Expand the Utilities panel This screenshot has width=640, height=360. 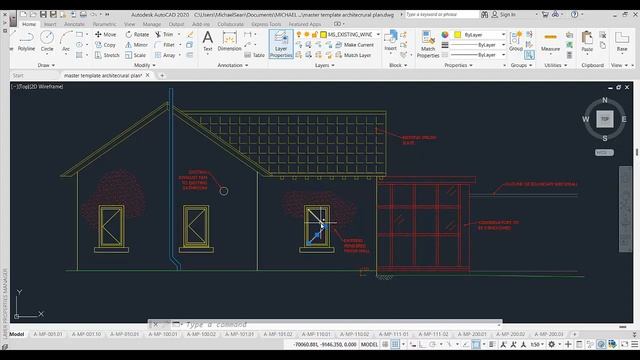(555, 65)
